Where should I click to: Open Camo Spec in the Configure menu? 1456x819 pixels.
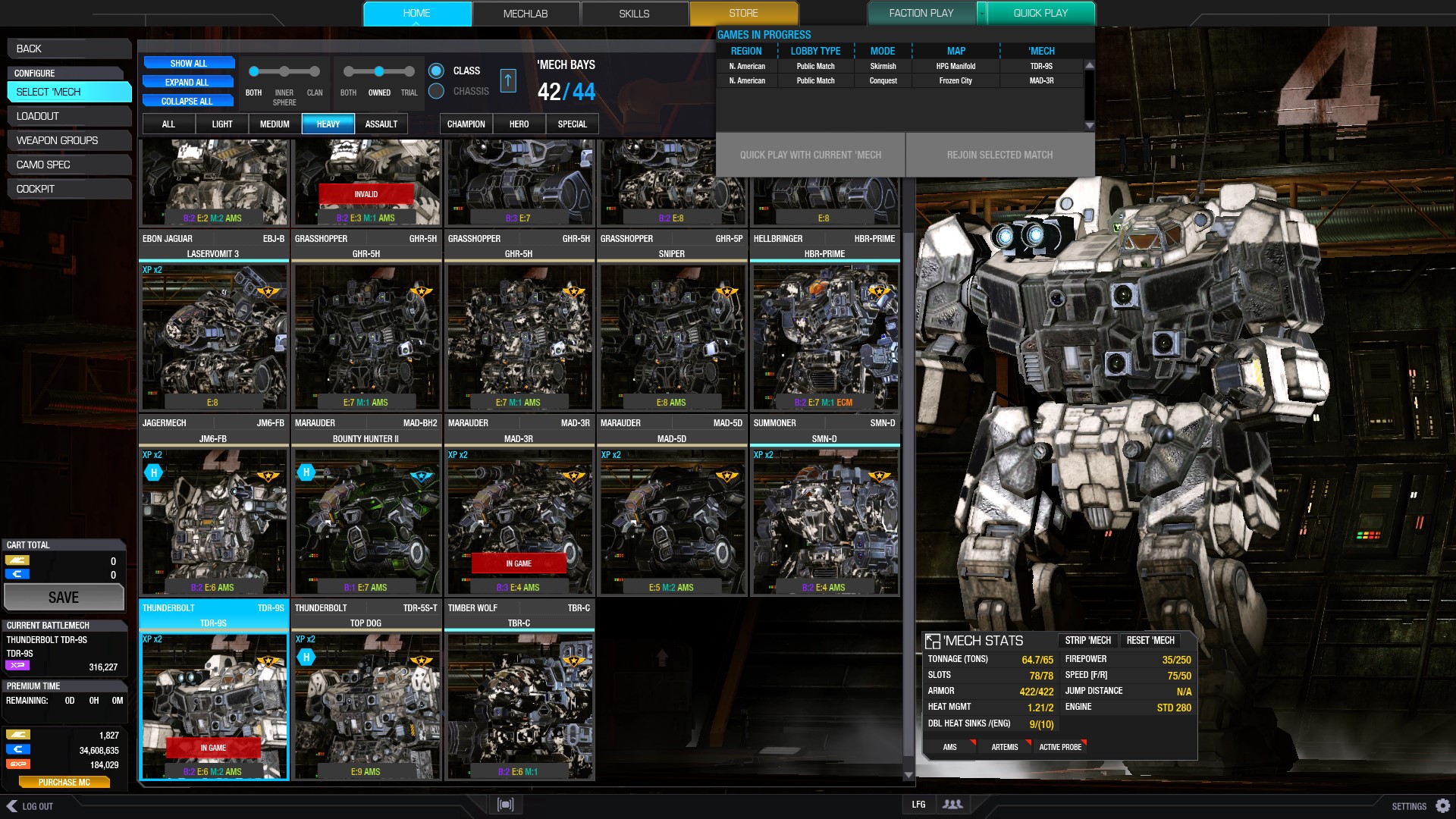[x=69, y=165]
